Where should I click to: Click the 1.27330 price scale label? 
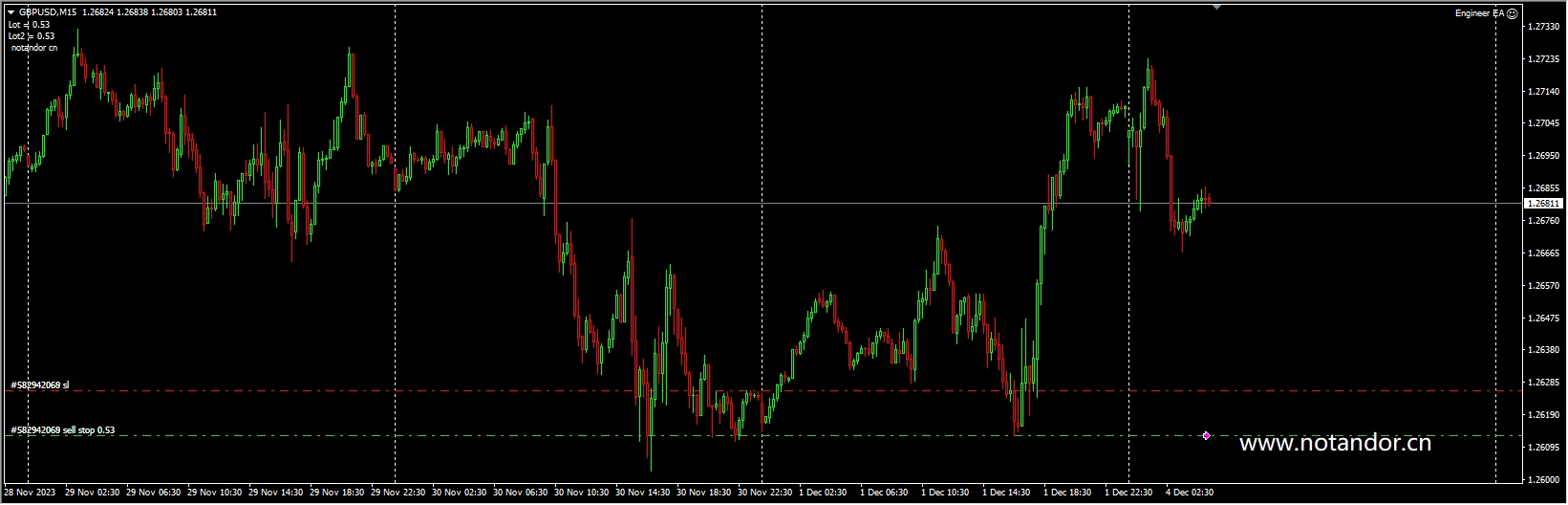[1544, 27]
